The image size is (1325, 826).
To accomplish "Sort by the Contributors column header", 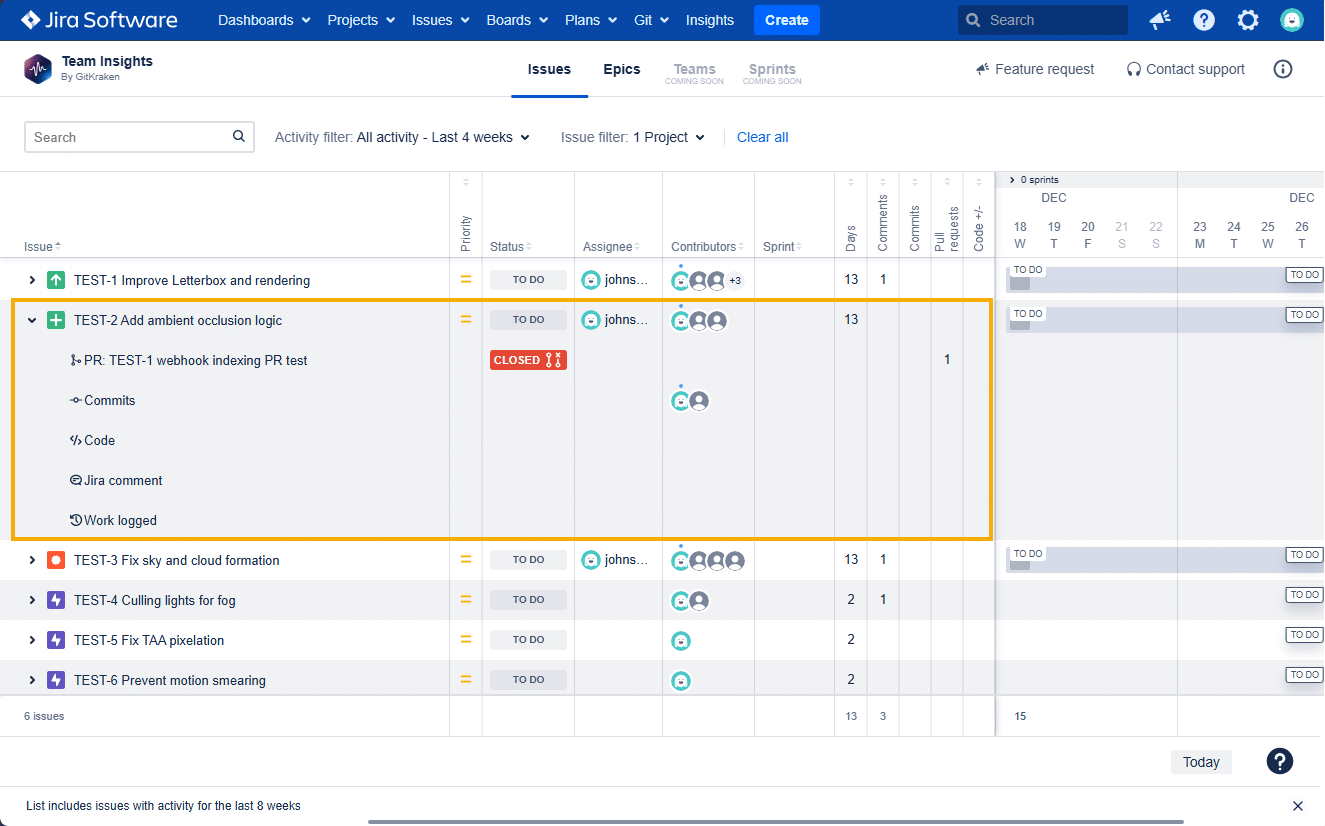I will tap(709, 246).
